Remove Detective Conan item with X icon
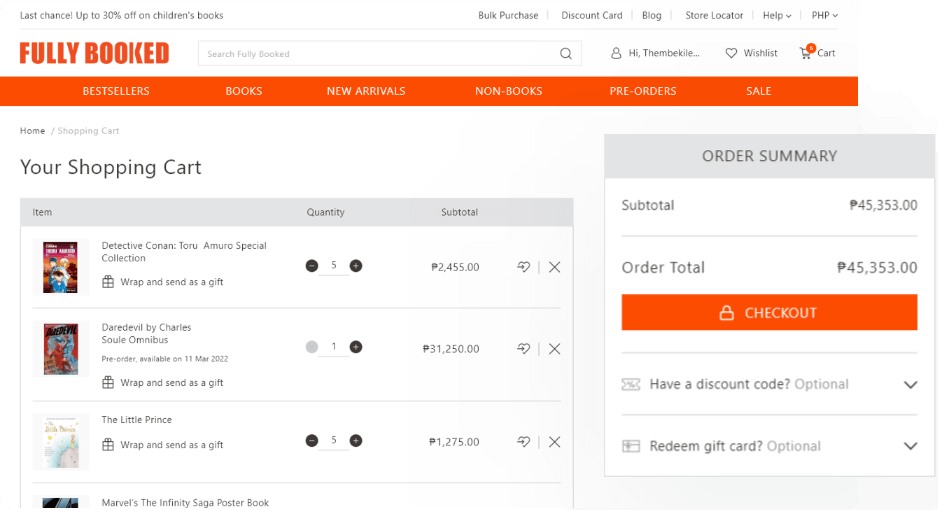 (555, 267)
